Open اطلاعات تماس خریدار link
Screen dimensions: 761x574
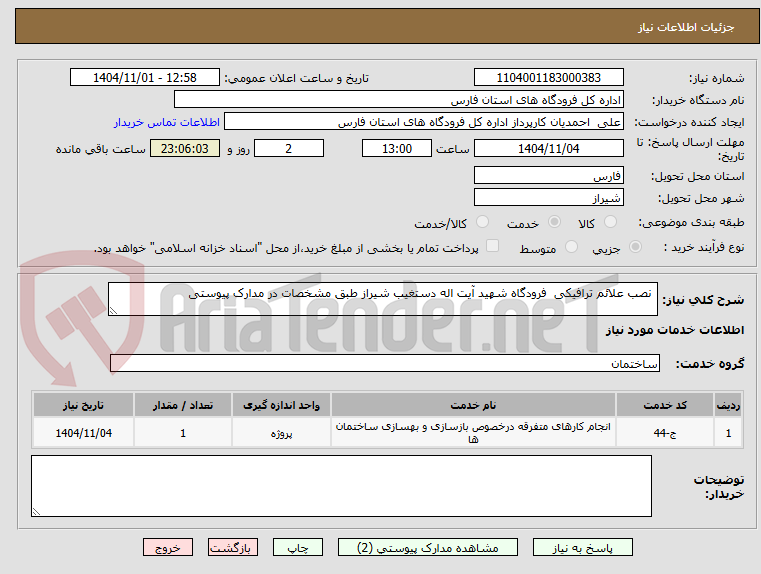[x=166, y=122]
